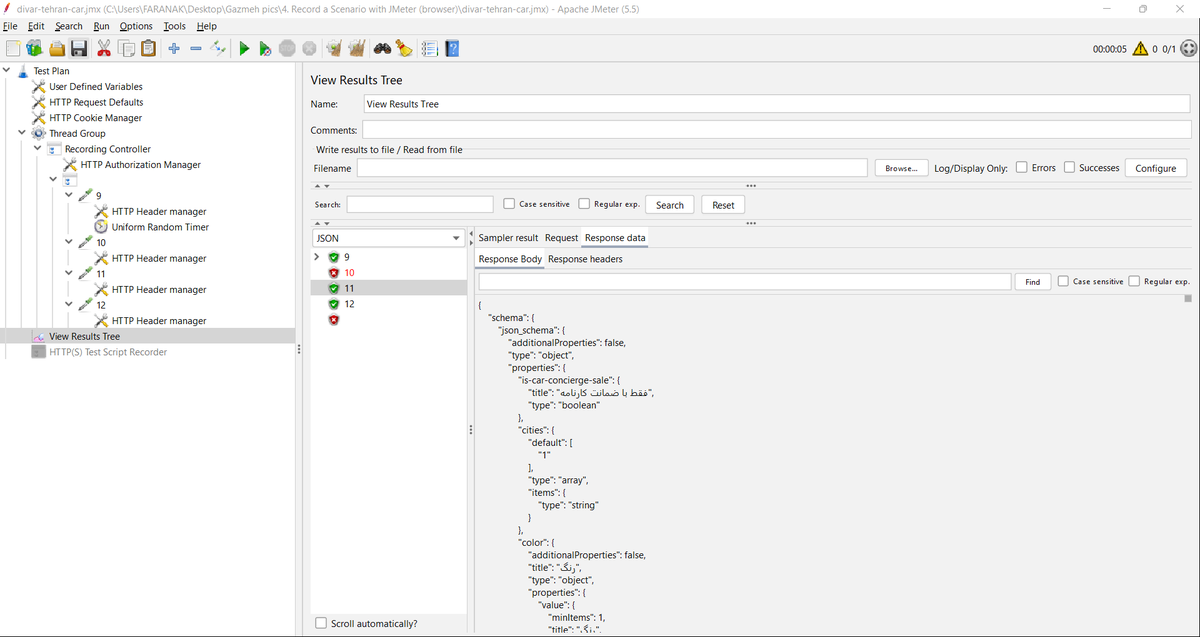This screenshot has width=1200, height=637.
Task: Open Search with the binoculars icon
Action: 382,48
